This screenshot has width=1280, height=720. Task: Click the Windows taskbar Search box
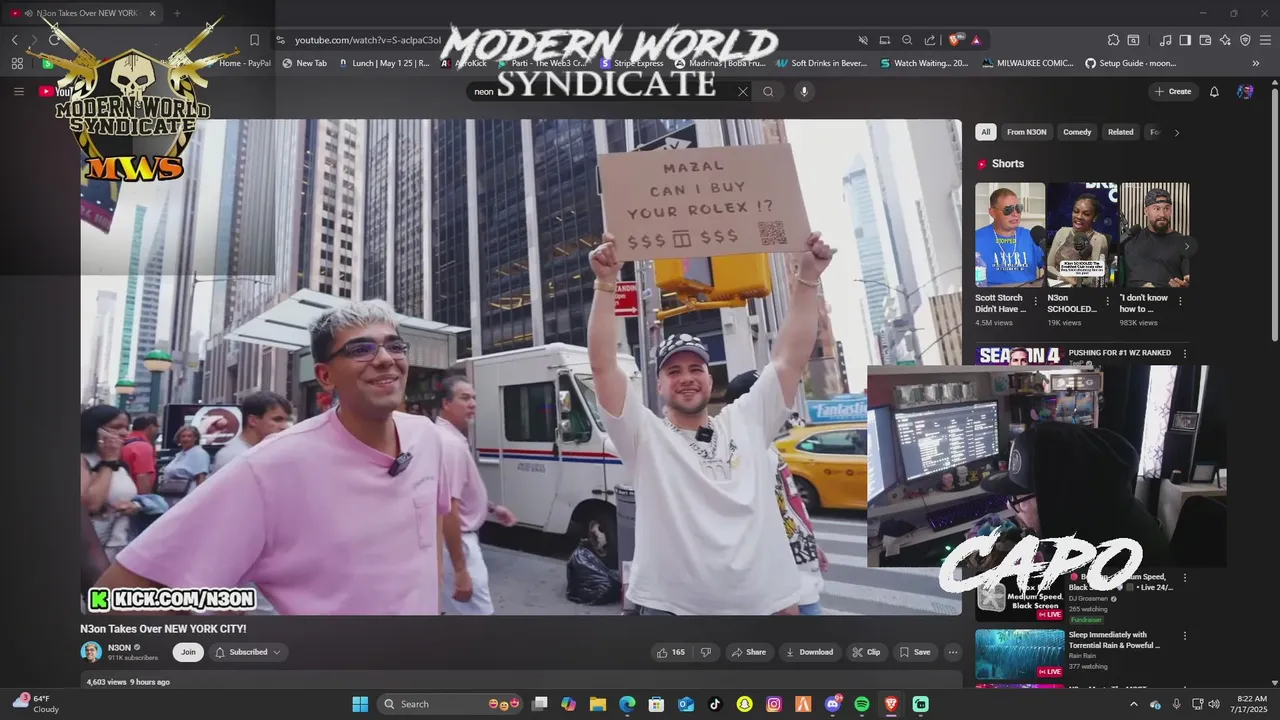[x=450, y=704]
